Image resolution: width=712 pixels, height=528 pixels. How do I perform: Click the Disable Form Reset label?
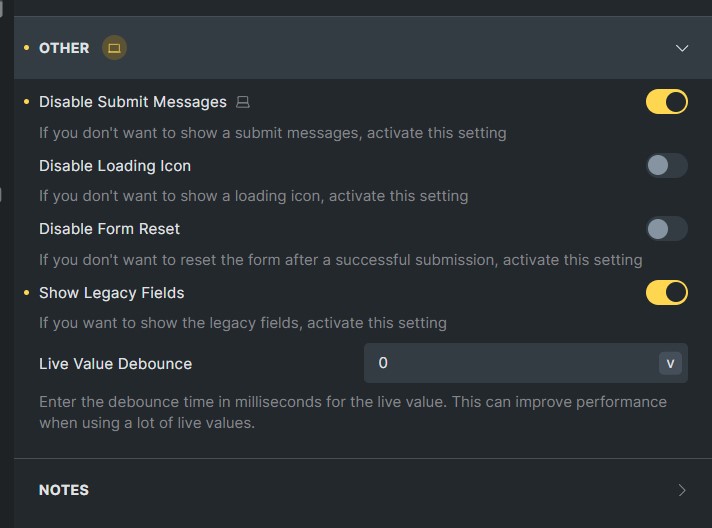point(109,229)
